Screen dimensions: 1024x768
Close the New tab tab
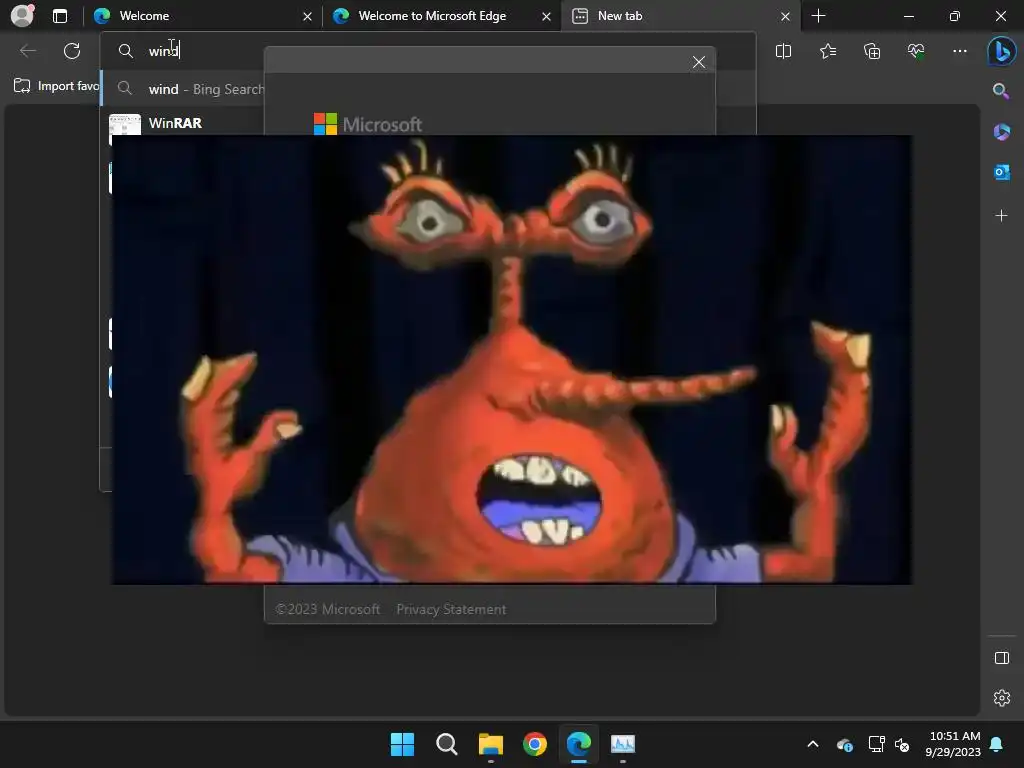click(x=785, y=16)
